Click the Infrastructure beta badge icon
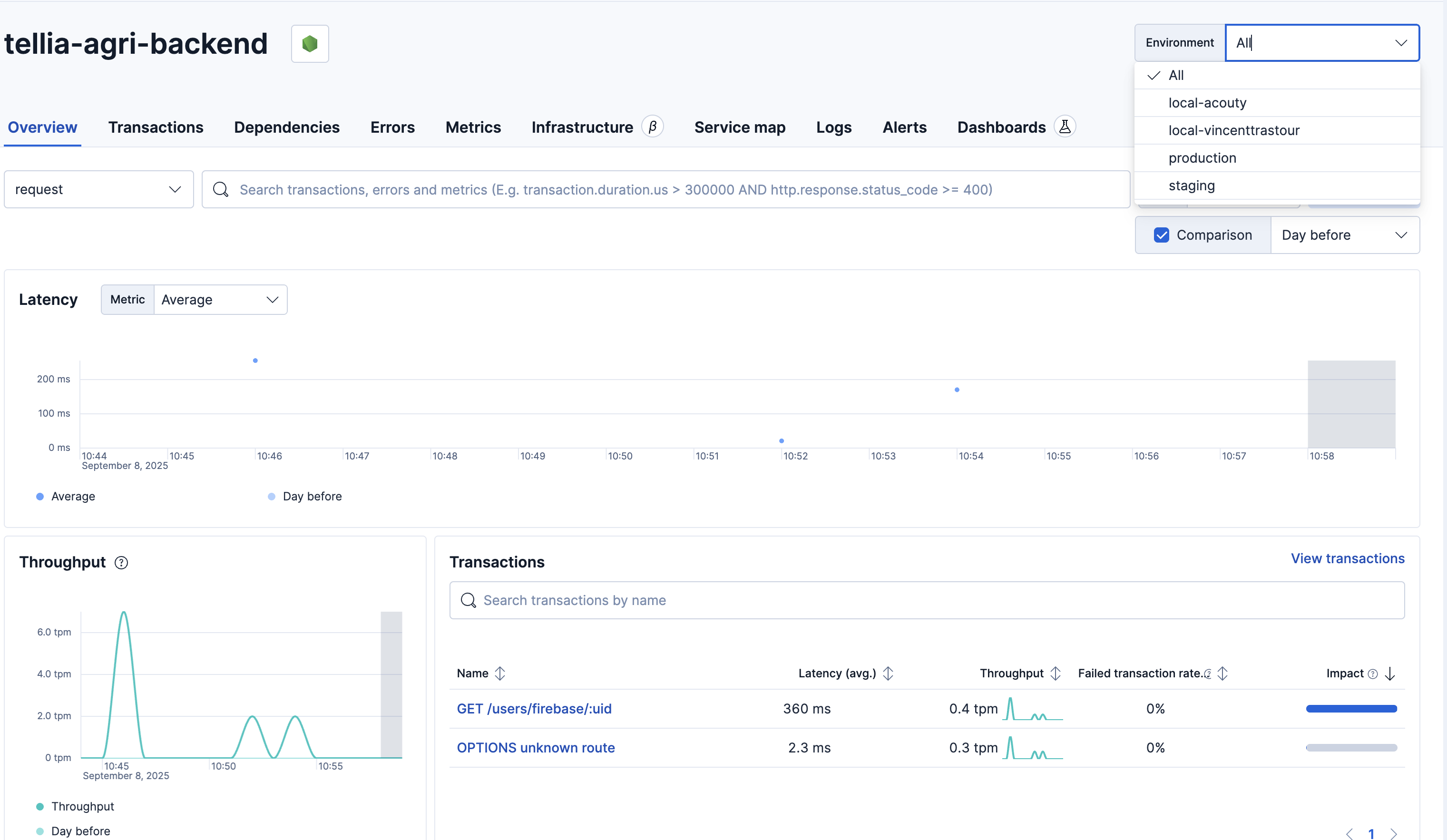 652,127
